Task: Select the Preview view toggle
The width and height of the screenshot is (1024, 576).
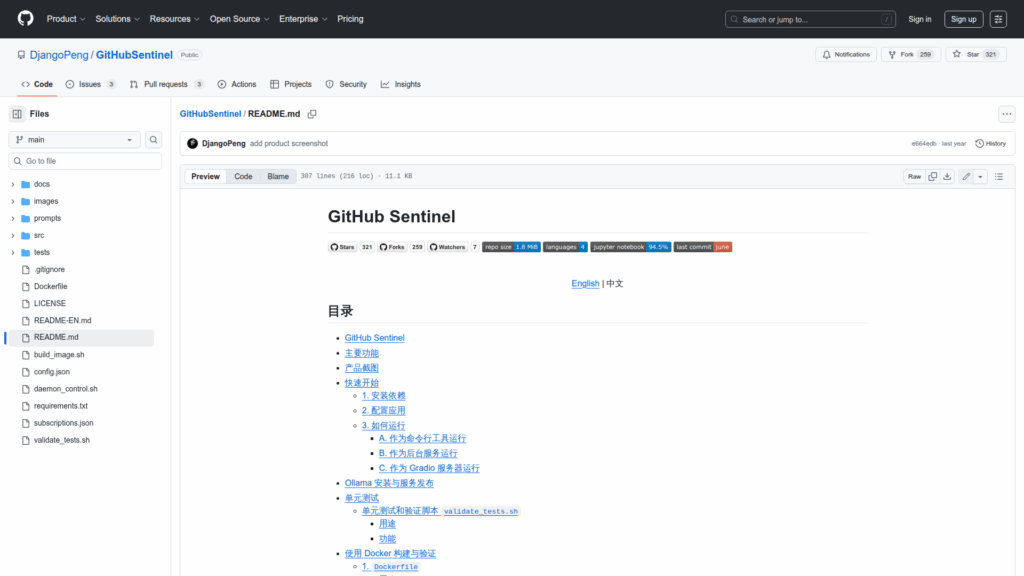Action: coord(205,176)
